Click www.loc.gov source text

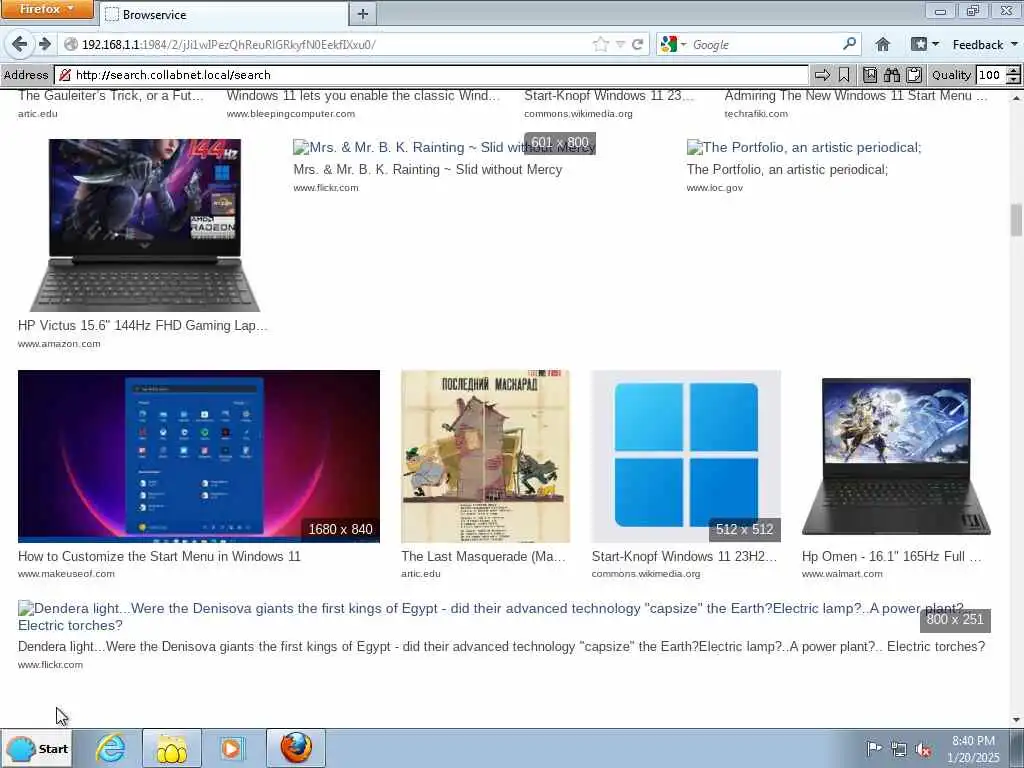point(714,187)
